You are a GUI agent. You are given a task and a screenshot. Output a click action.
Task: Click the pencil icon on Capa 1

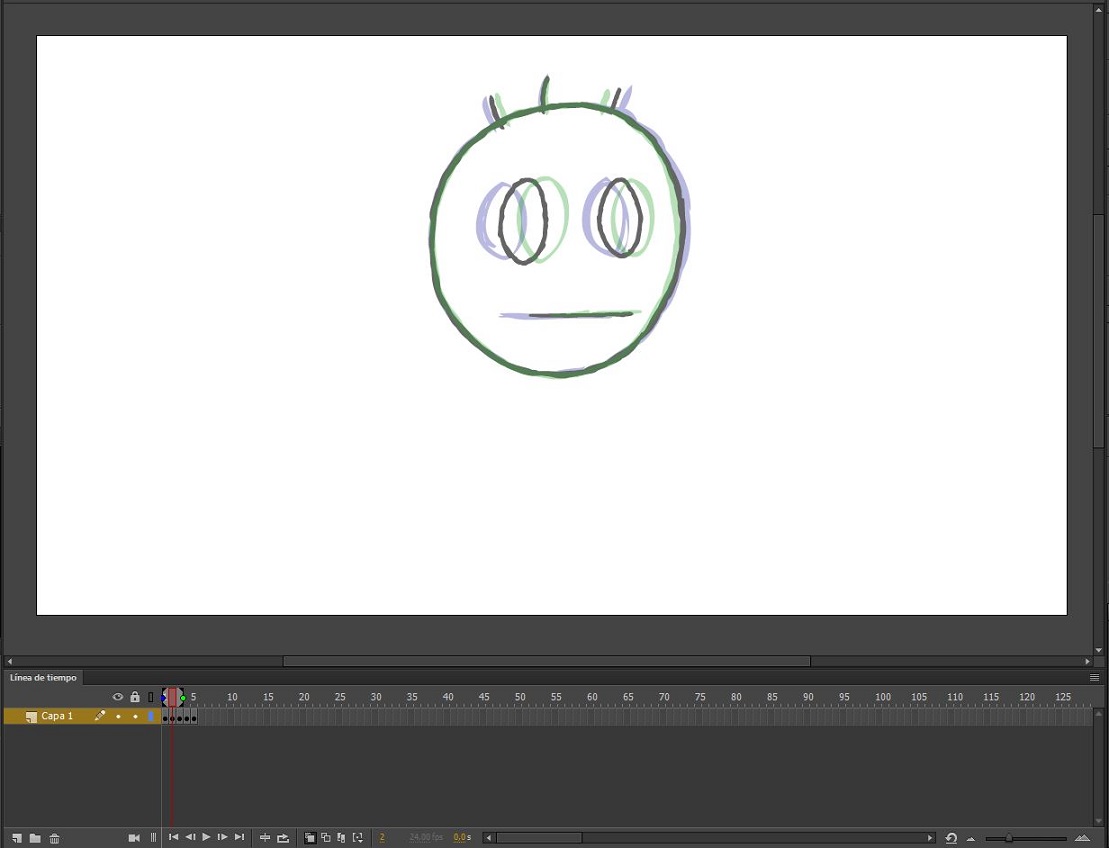tap(99, 716)
